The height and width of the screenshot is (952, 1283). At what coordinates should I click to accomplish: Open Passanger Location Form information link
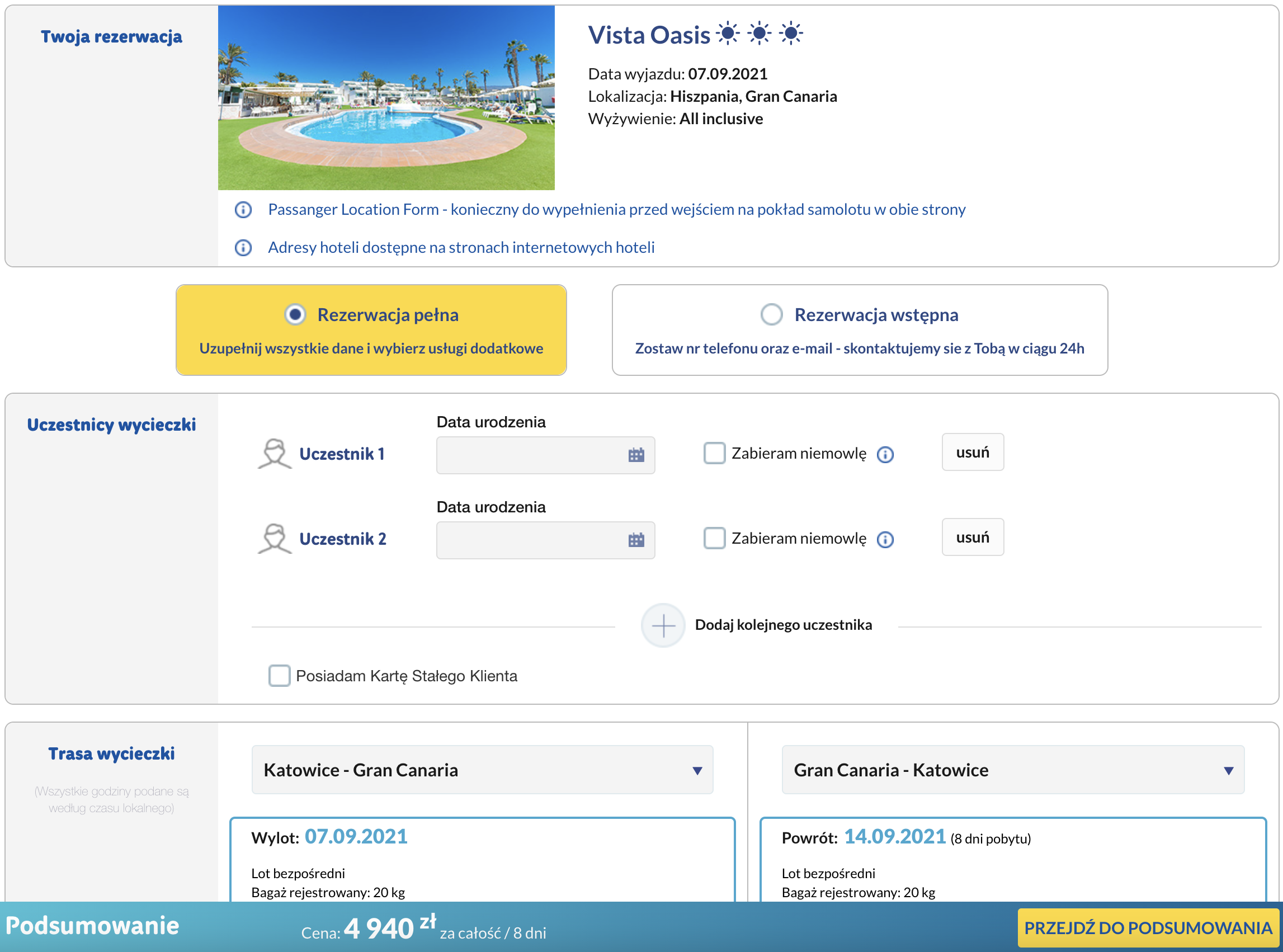(x=616, y=210)
